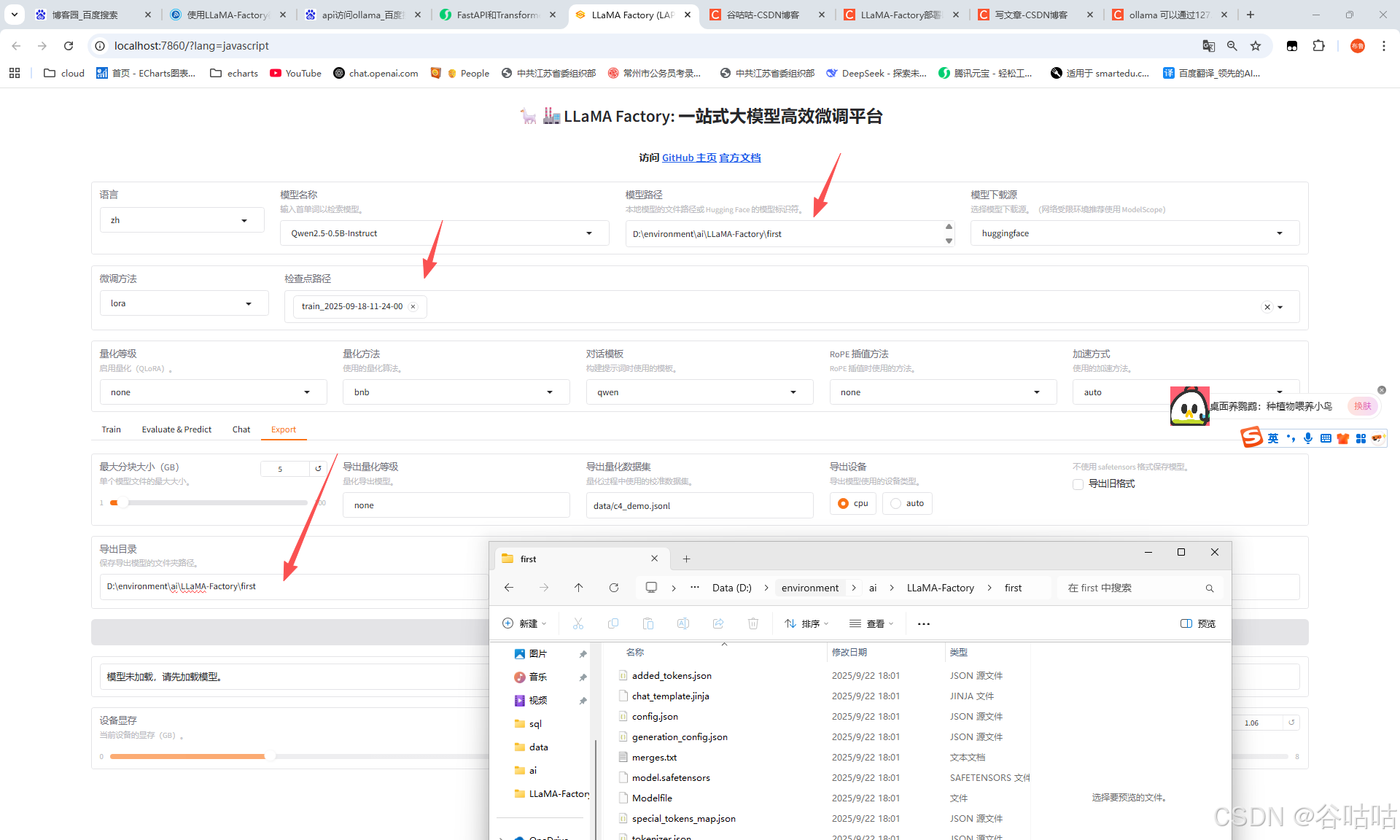Viewport: 1400px width, 840px height.
Task: Click the browser back arrow
Action: tap(16, 46)
